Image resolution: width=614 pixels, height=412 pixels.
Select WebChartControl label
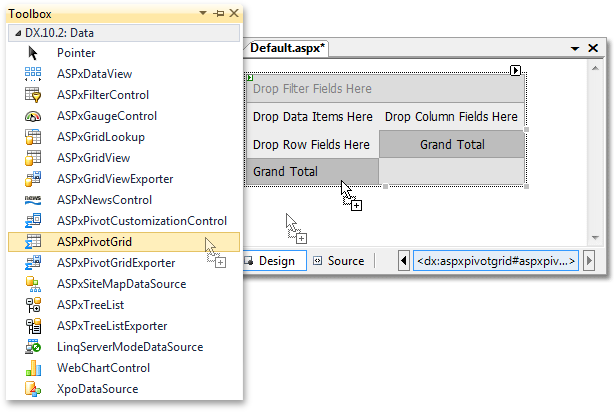click(x=103, y=368)
